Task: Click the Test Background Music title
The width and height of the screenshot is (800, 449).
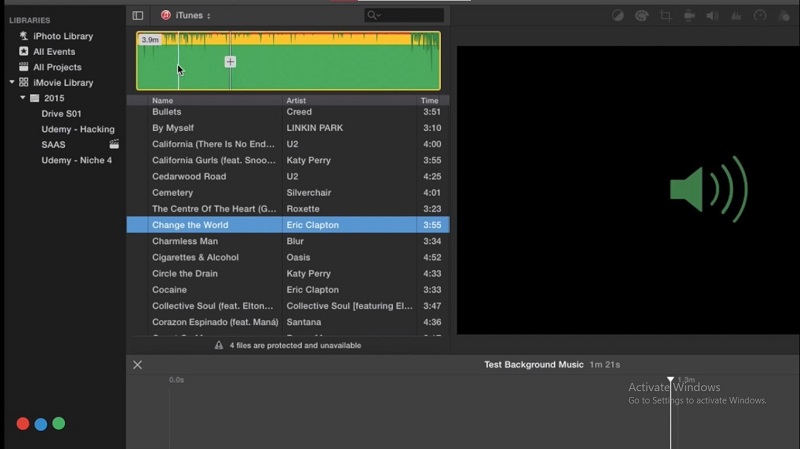Action: (x=534, y=364)
